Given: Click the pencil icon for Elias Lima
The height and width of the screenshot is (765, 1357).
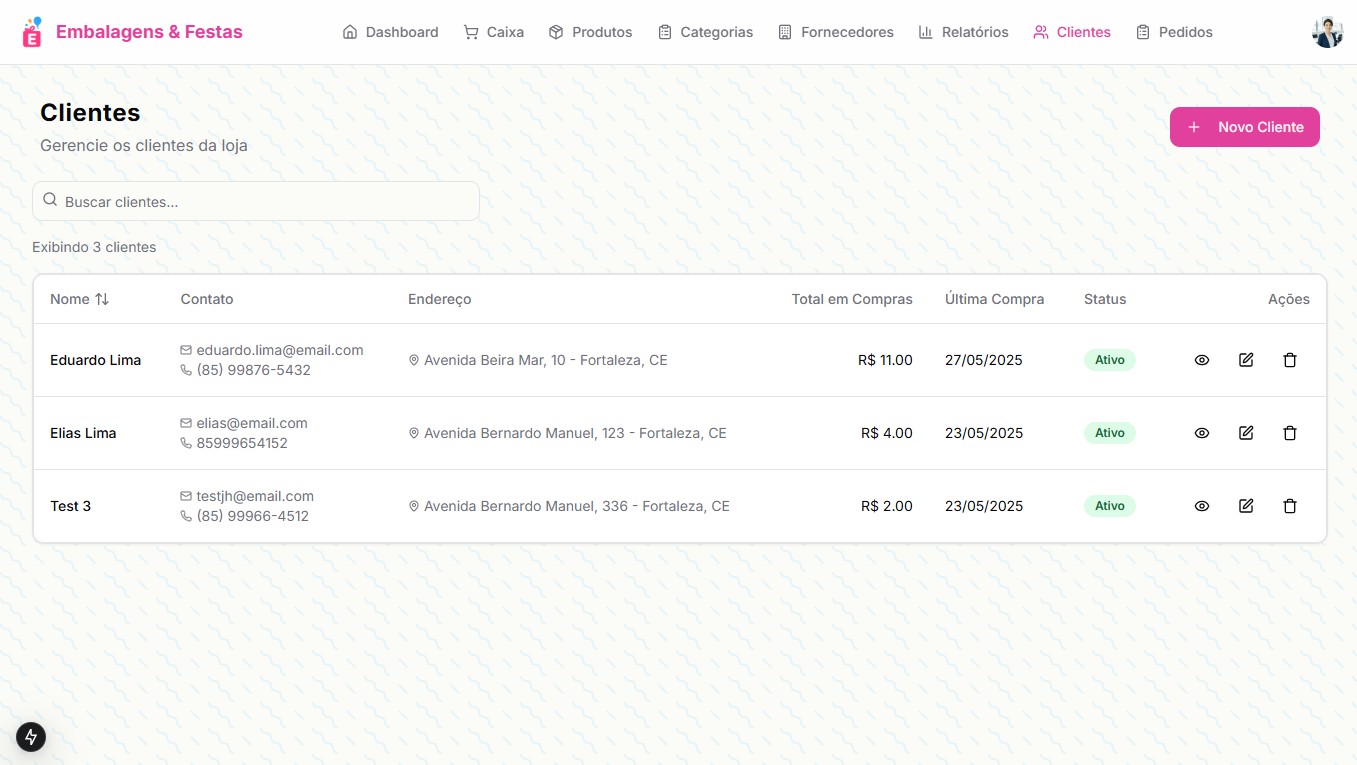Looking at the screenshot, I should (1246, 433).
